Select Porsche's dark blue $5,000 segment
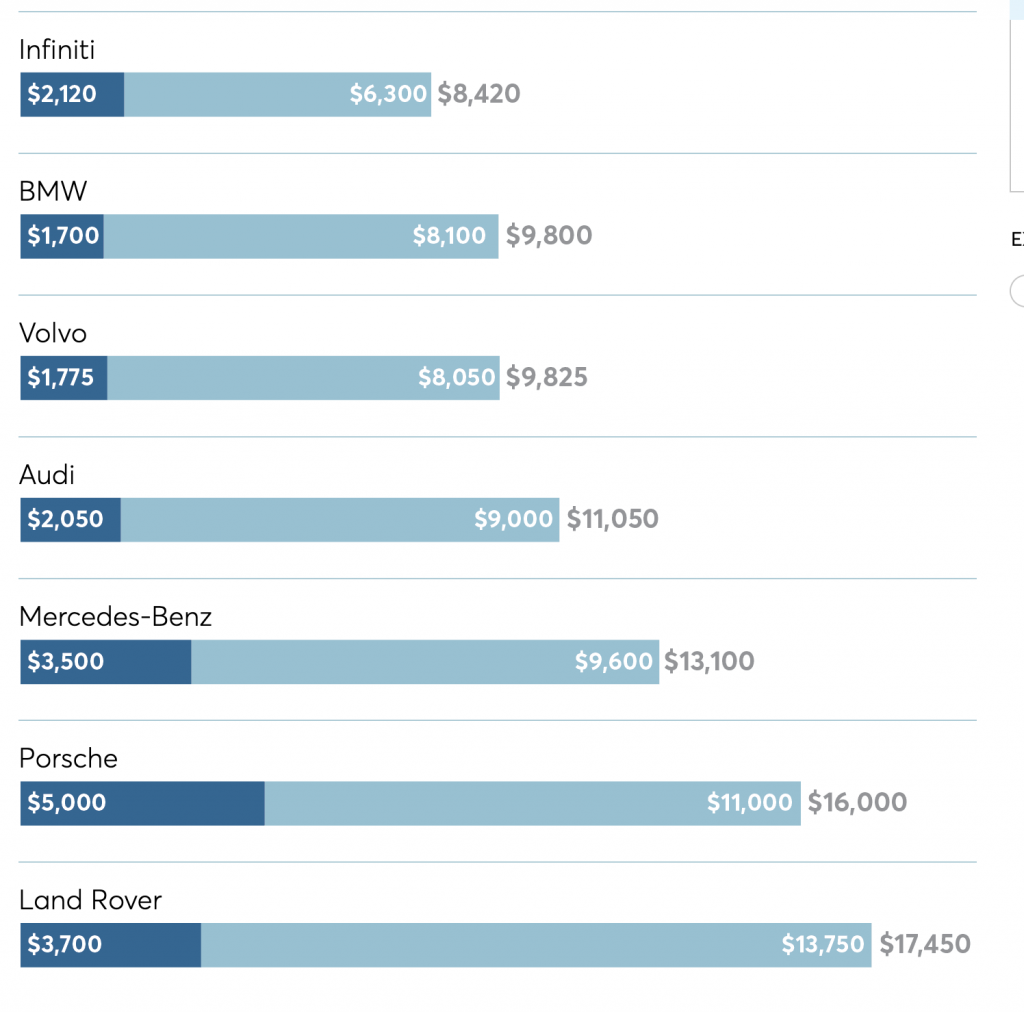Viewport: 1024px width, 1012px height. (x=142, y=803)
